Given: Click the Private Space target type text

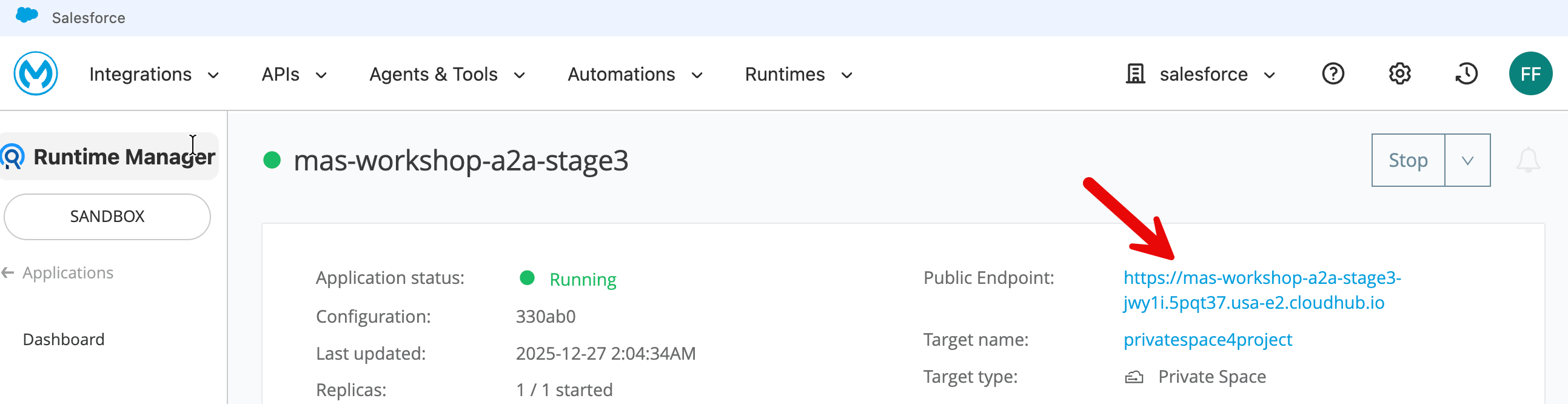Looking at the screenshot, I should [1212, 377].
